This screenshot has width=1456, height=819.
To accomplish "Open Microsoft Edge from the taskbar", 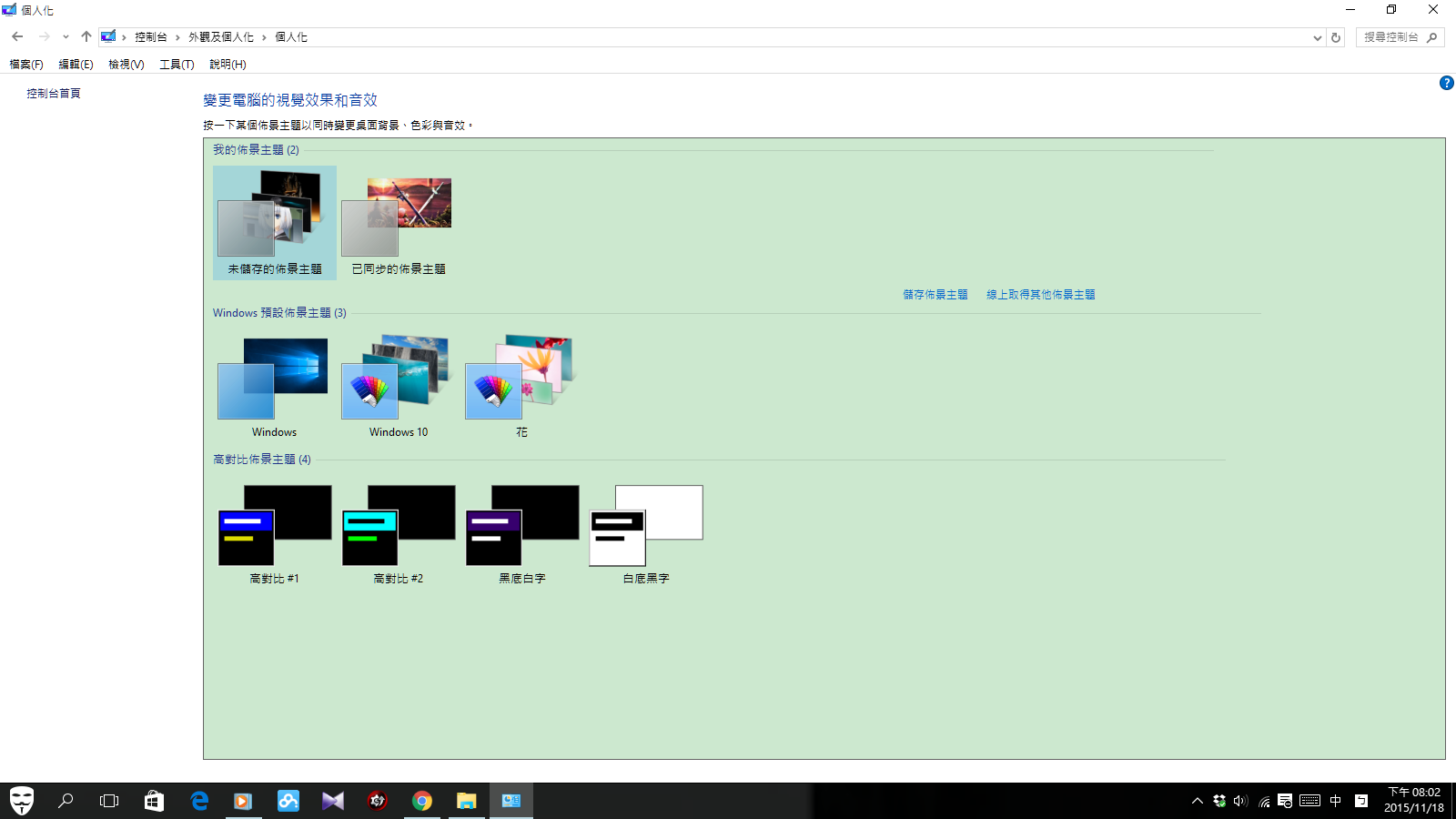I will [x=198, y=801].
